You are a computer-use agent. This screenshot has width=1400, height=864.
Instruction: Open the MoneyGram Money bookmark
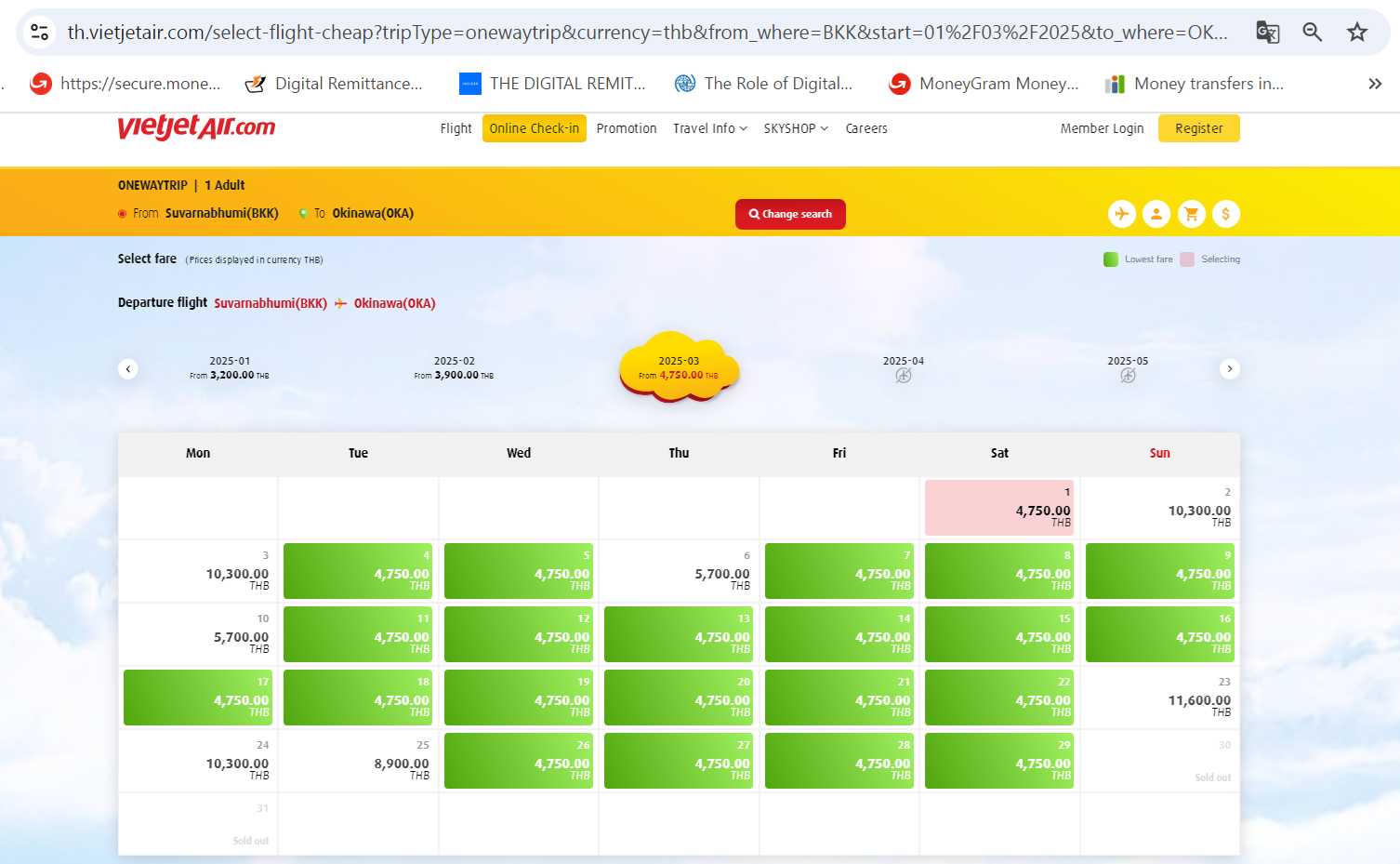pyautogui.click(x=984, y=84)
